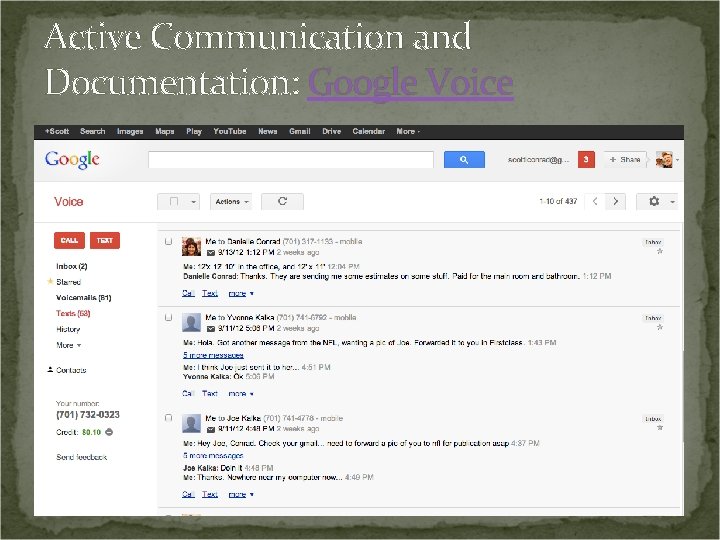The image size is (720, 540).
Task: Click the account email address
Action: (x=538, y=160)
